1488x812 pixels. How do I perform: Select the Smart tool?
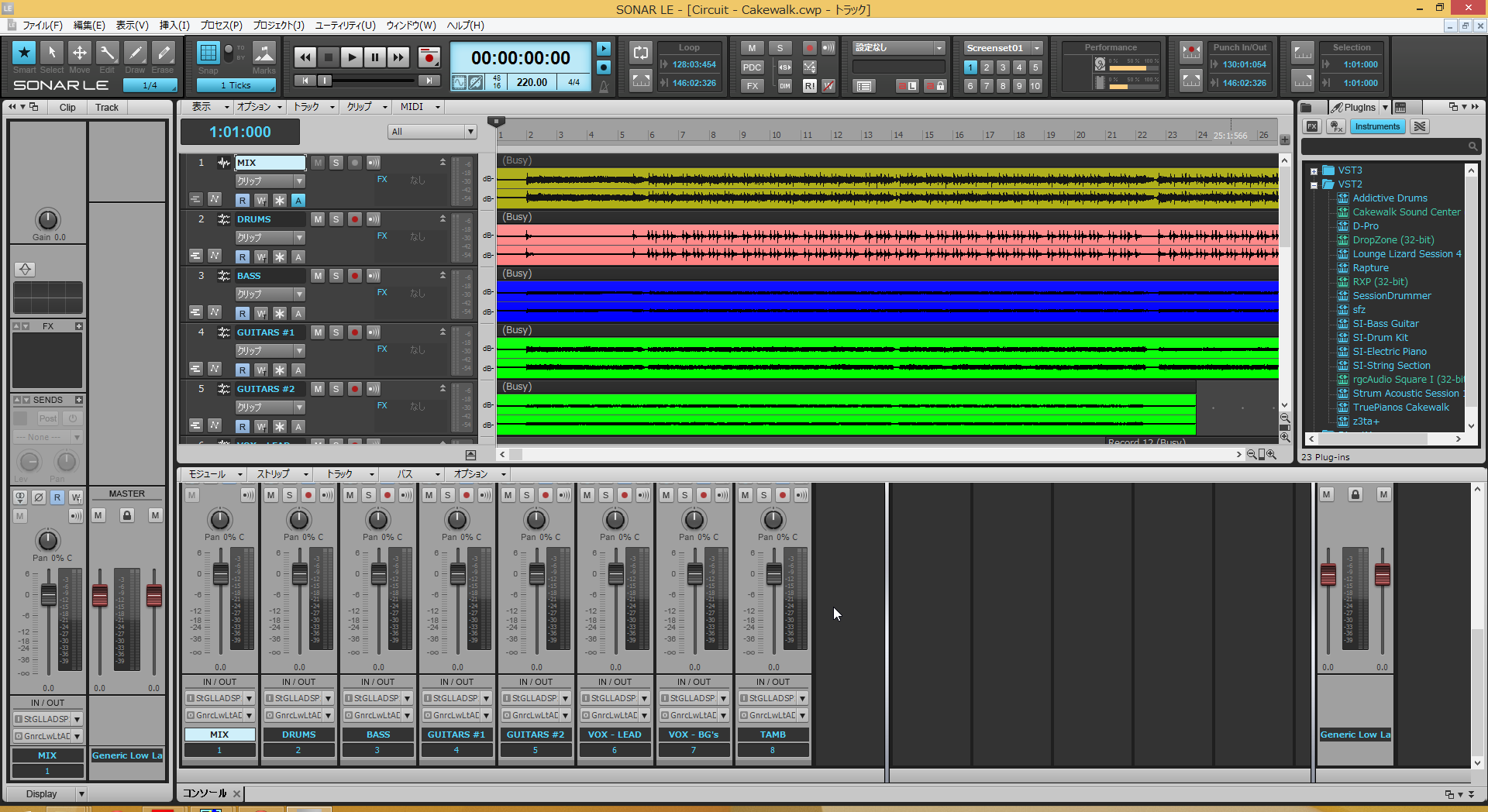[x=24, y=53]
